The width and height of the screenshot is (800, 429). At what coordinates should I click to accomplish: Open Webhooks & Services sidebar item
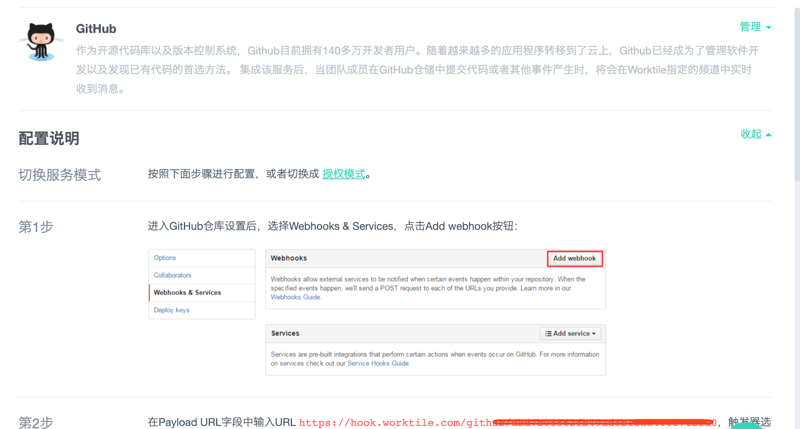pos(187,293)
